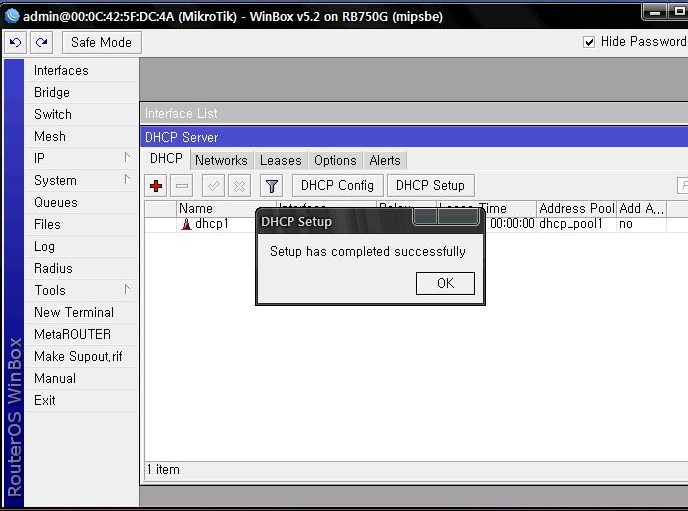Open Interfaces from the sidebar menu
Screen dimensions: 688x511
click(82, 71)
